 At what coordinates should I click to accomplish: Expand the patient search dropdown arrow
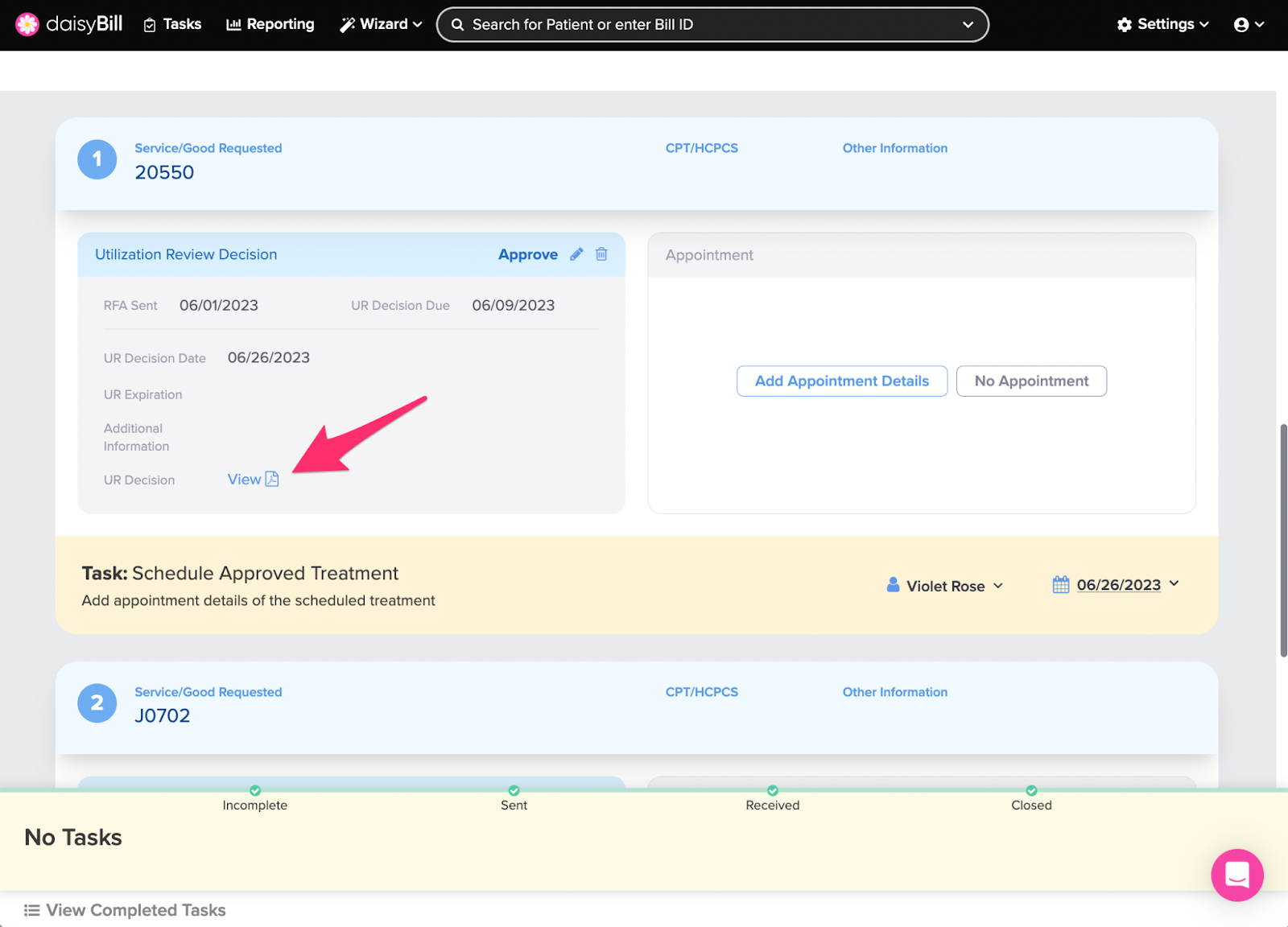(x=968, y=25)
